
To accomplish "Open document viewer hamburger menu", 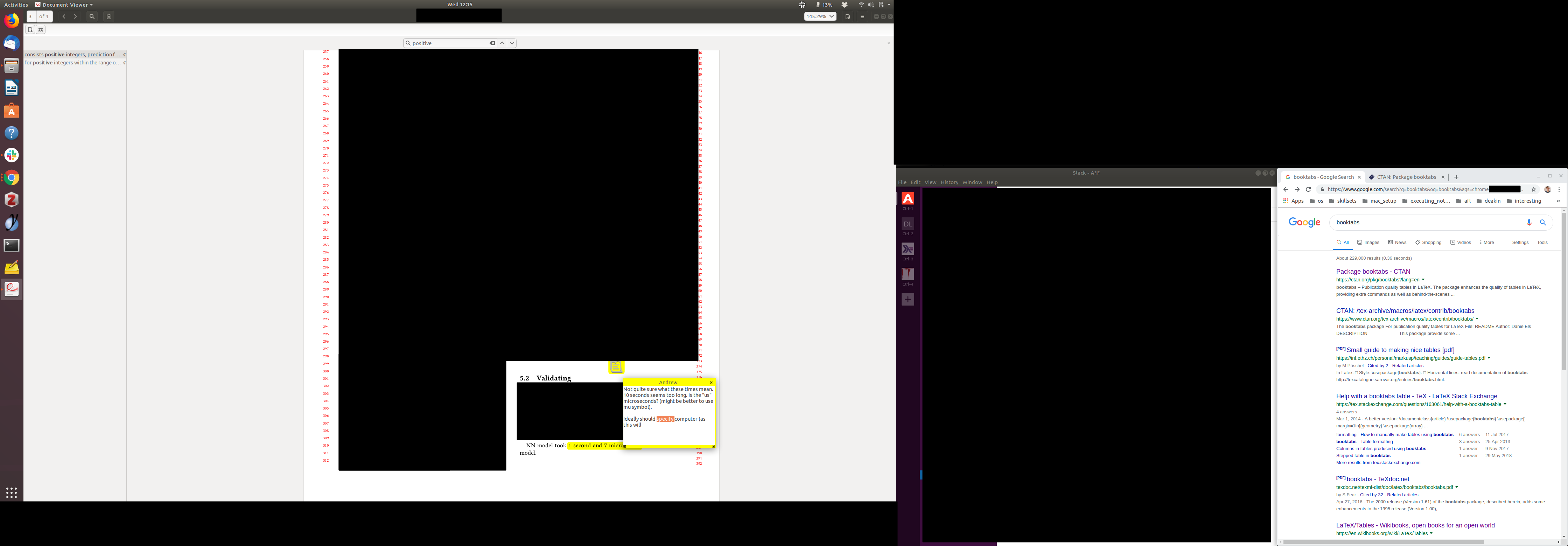I will click(x=862, y=16).
